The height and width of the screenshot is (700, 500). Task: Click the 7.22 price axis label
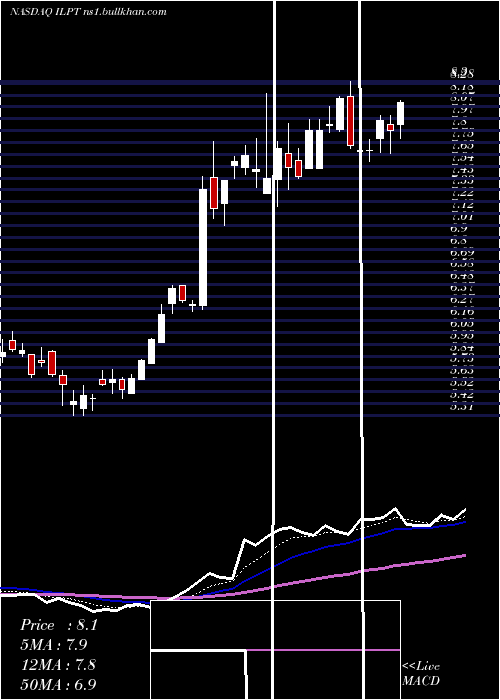[x=462, y=193]
